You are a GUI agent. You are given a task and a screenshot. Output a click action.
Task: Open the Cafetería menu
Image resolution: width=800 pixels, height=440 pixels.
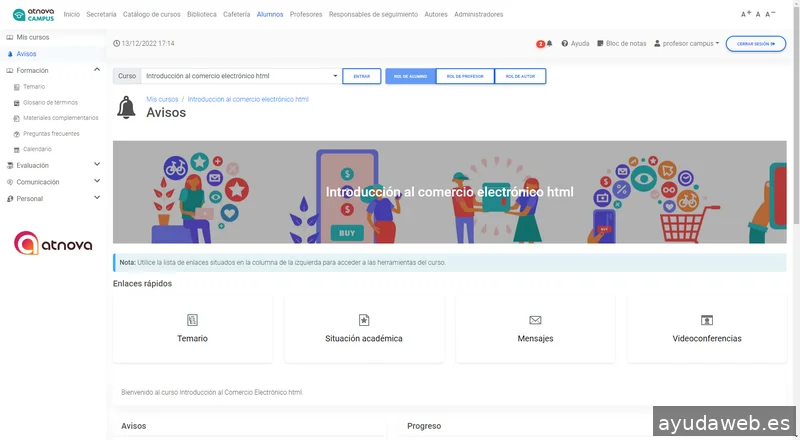(x=236, y=14)
